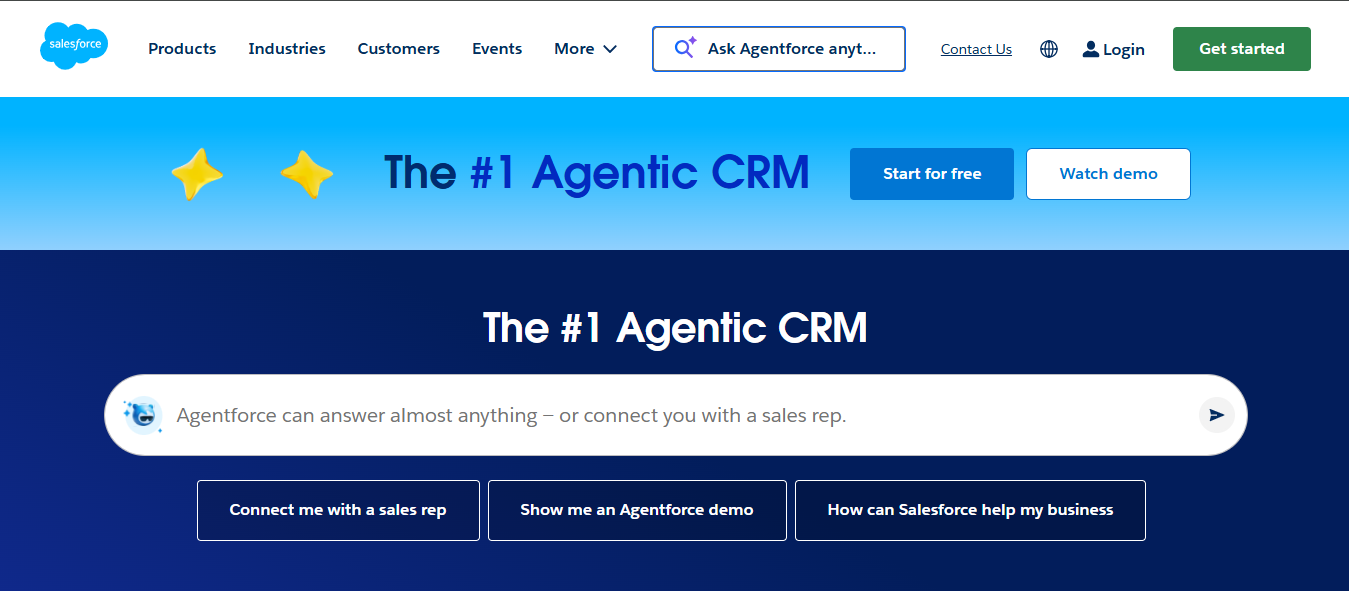This screenshot has width=1349, height=591.
Task: Click the Login person icon
Action: [x=1091, y=49]
